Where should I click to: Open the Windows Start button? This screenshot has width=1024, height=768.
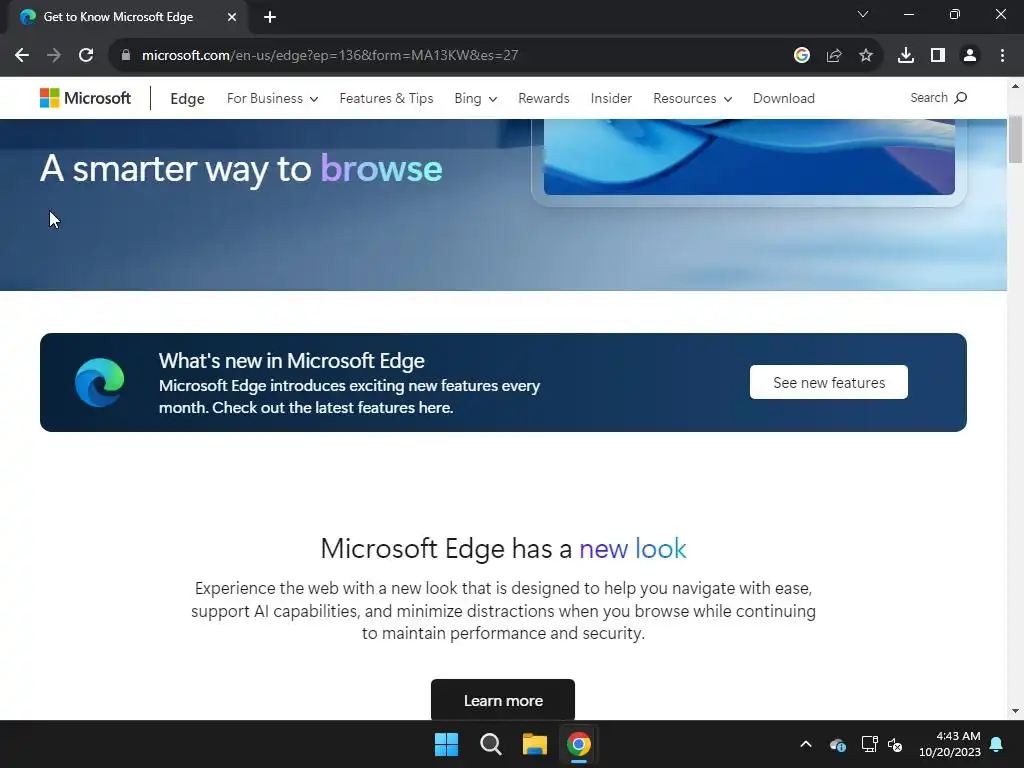click(447, 744)
